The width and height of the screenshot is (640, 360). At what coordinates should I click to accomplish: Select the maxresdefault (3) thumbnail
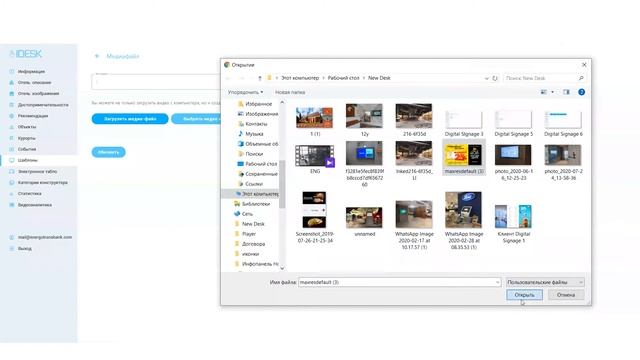point(464,158)
